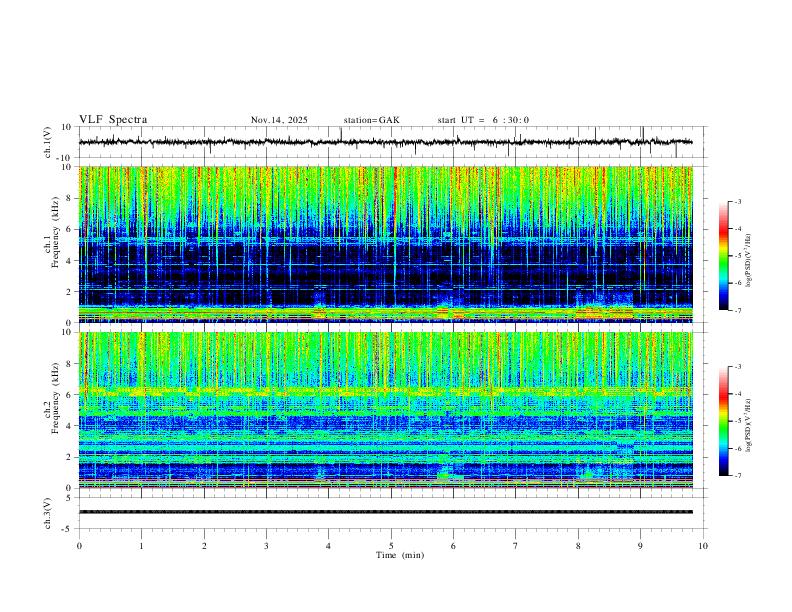Click the last time axis tick label "10"

click(x=703, y=546)
